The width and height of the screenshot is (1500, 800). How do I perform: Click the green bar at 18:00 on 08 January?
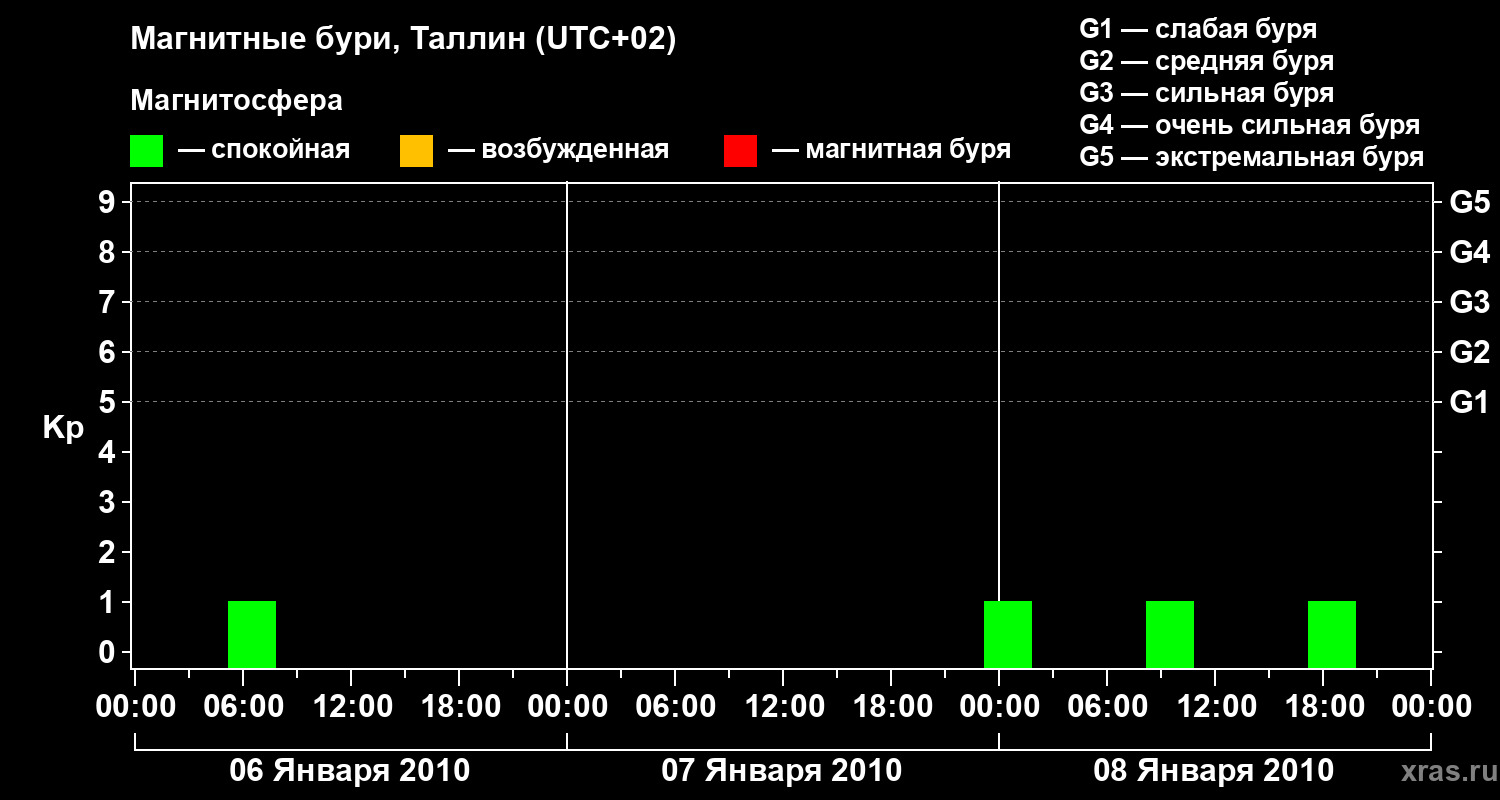(x=1332, y=634)
